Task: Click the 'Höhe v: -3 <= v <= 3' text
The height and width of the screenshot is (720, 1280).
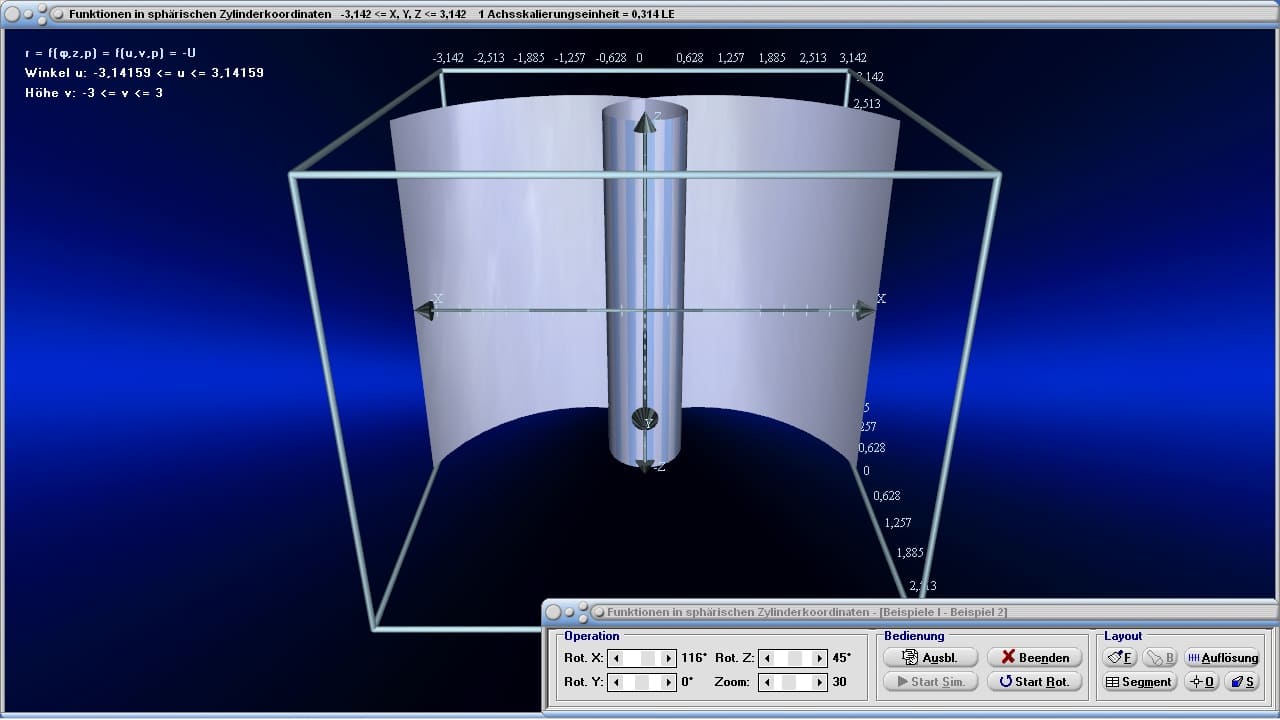Action: [x=93, y=93]
